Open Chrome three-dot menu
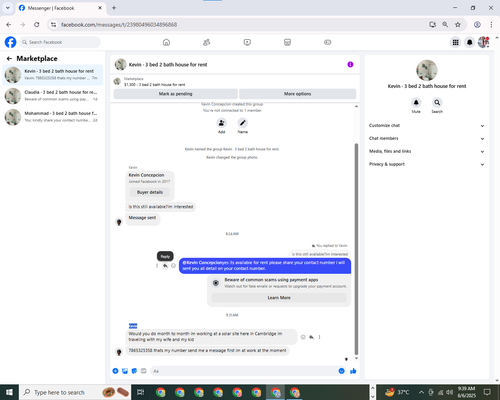 click(491, 24)
